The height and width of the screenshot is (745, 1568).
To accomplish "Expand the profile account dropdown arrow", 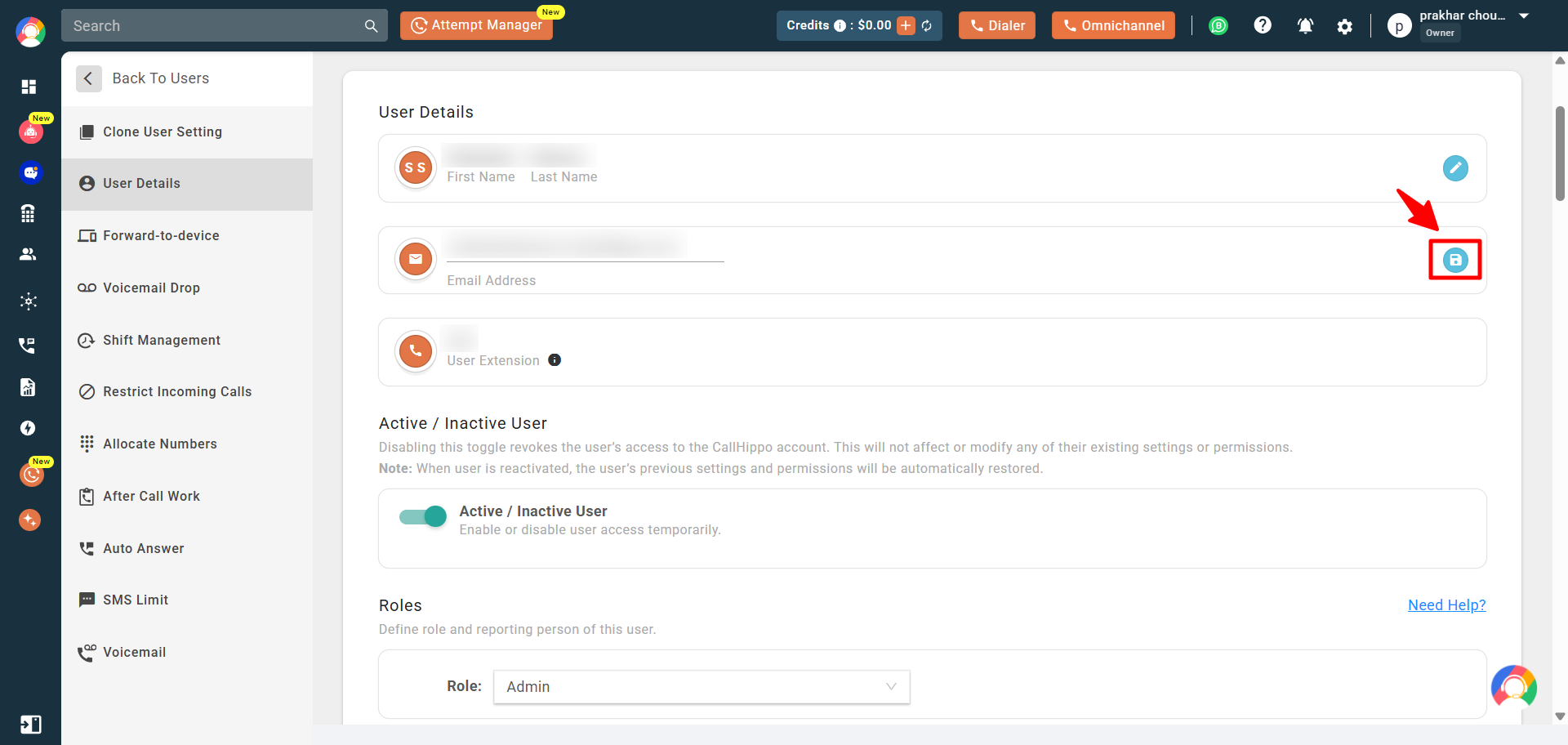I will (1524, 16).
